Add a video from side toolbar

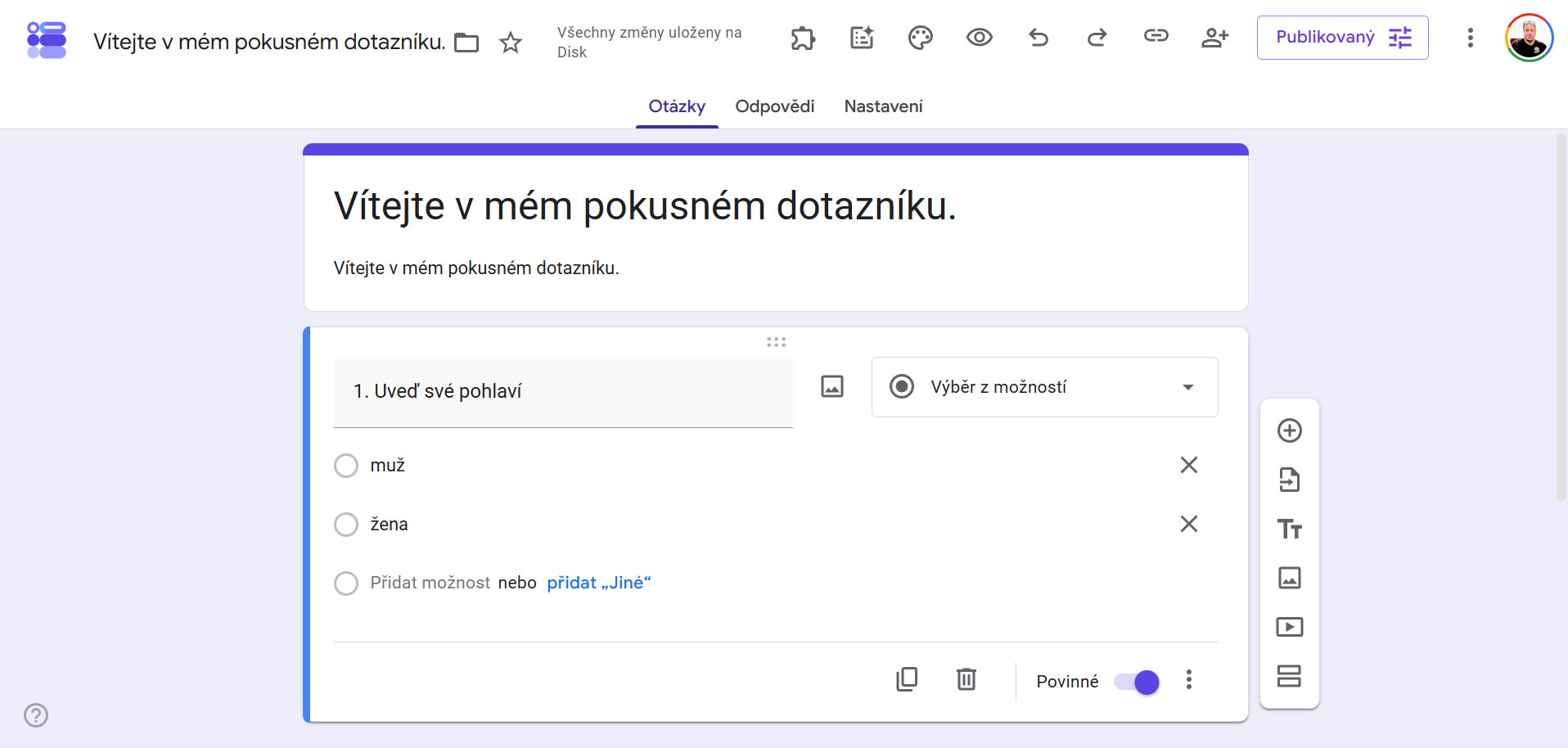(x=1290, y=627)
